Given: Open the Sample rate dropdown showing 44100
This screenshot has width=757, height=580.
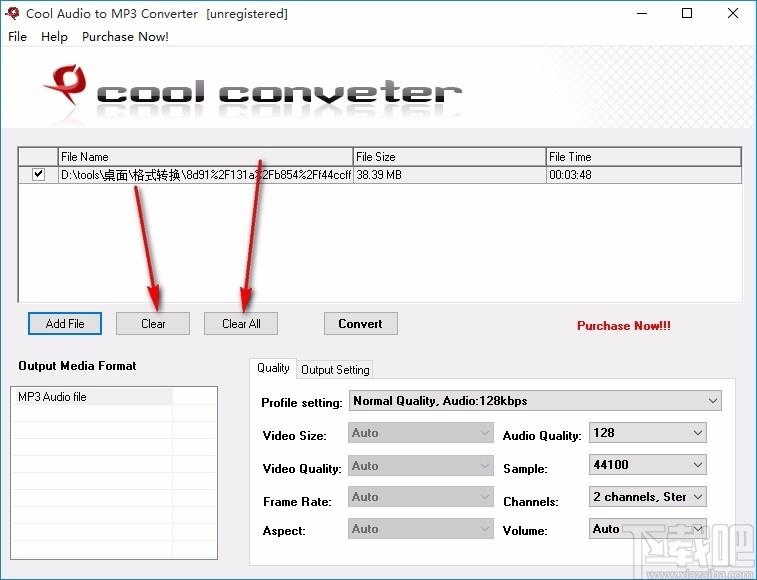Looking at the screenshot, I should point(648,465).
